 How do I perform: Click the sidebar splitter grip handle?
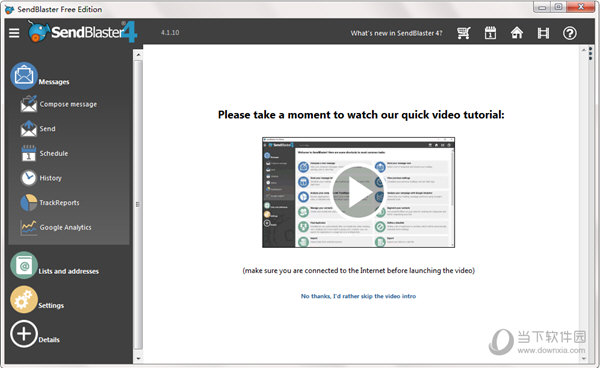click(138, 204)
